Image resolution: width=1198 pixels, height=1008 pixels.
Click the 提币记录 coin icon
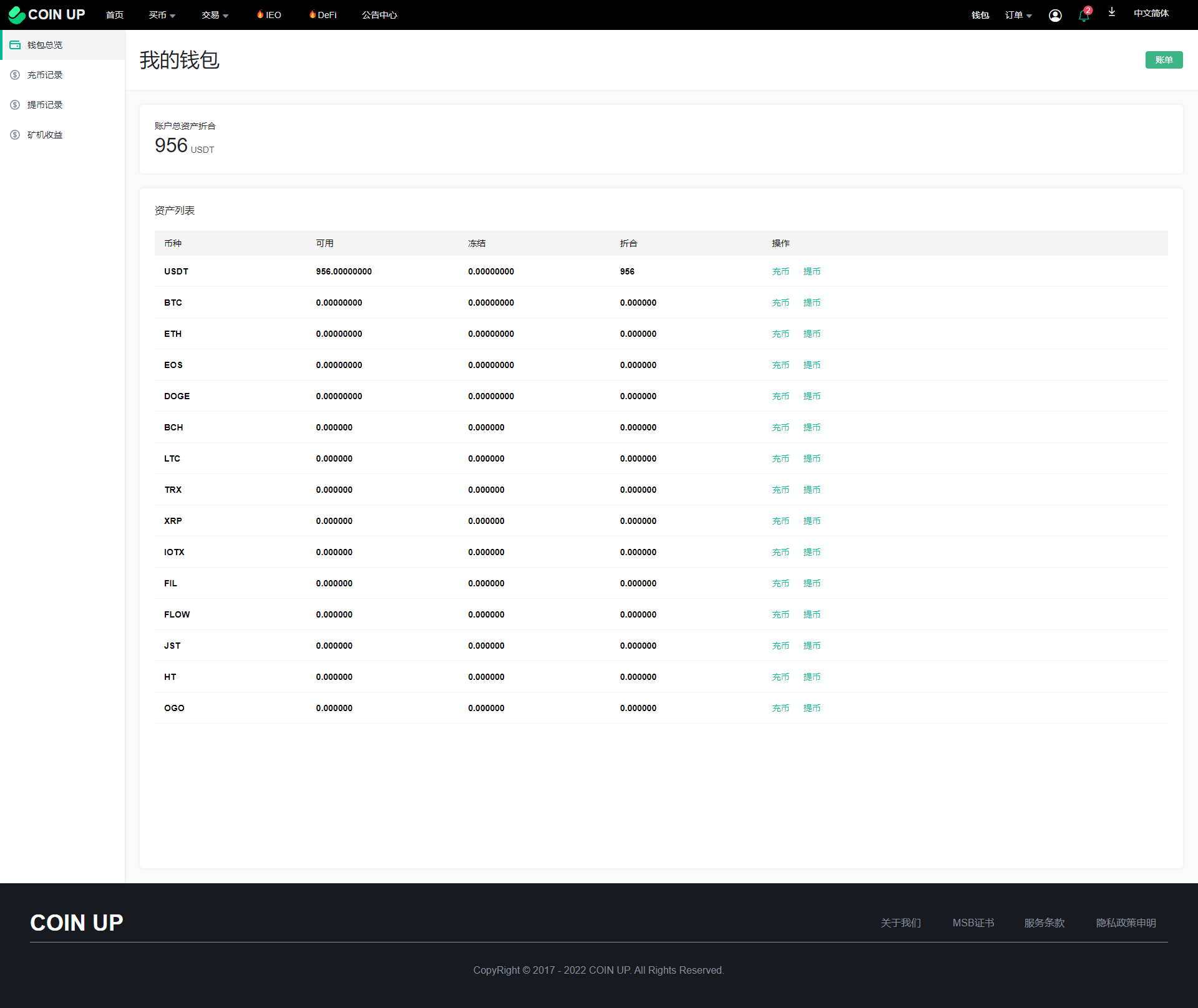[15, 105]
